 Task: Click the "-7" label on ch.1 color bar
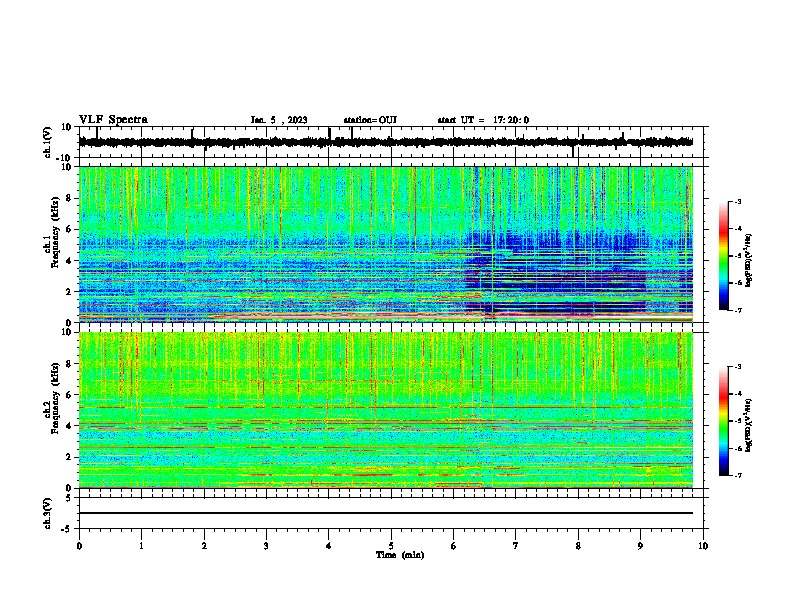(737, 310)
